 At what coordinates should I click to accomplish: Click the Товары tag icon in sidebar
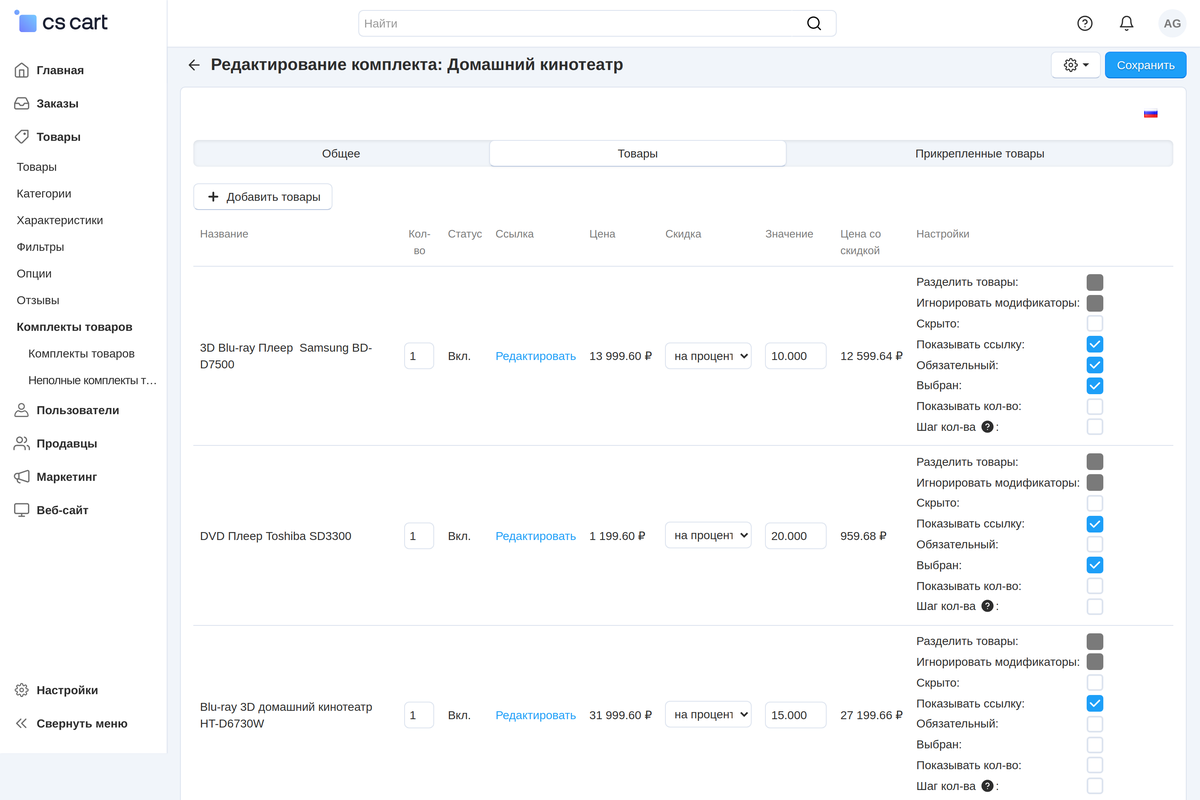pyautogui.click(x=22, y=137)
